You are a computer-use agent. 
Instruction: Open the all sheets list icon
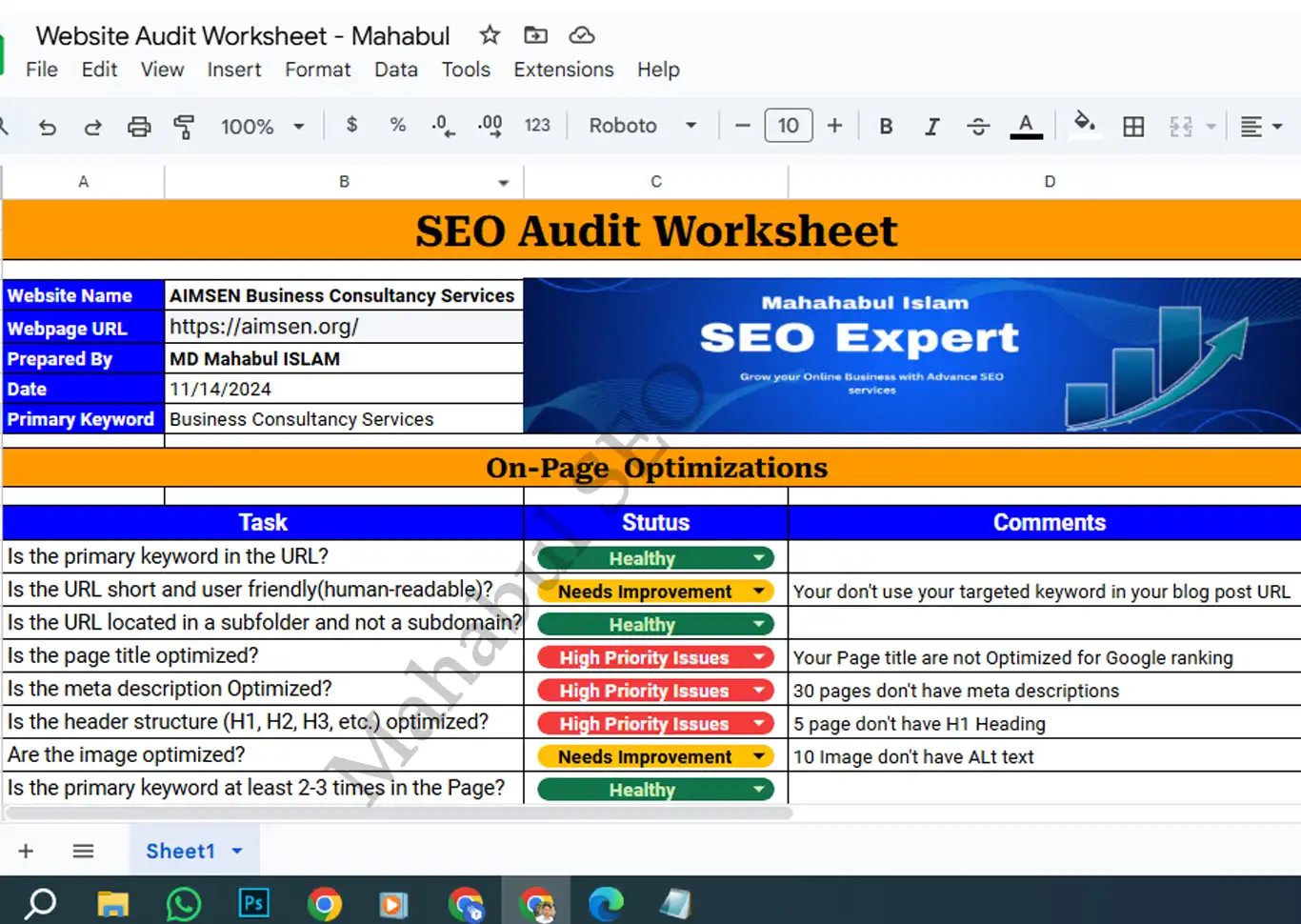pos(83,851)
